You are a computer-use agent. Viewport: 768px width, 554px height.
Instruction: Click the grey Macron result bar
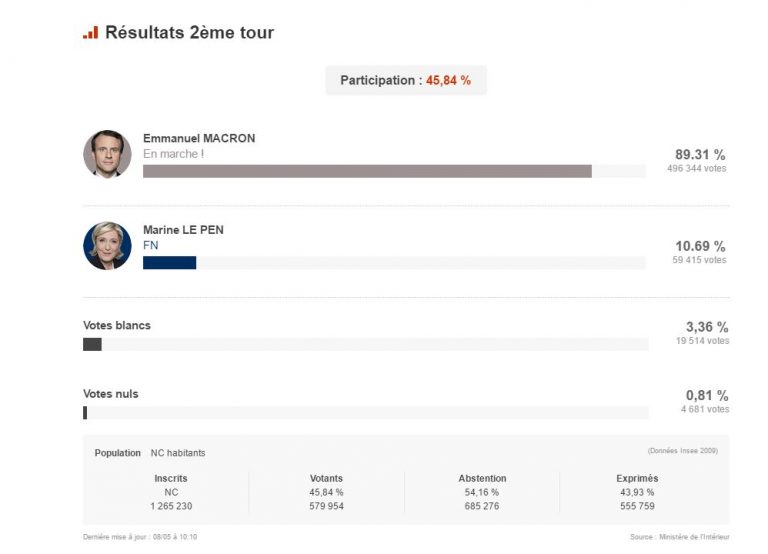(x=367, y=171)
